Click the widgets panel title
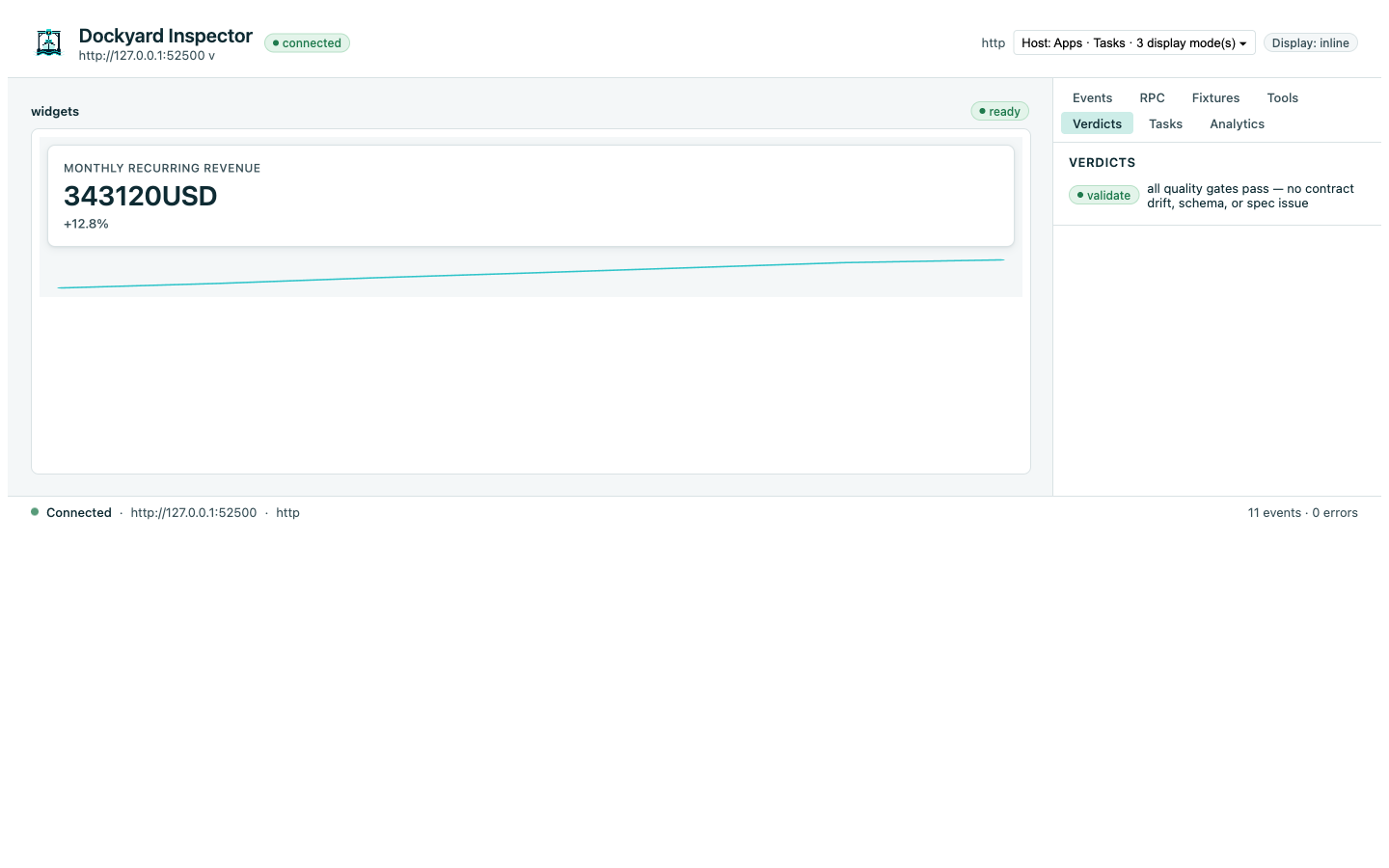 pos(55,111)
